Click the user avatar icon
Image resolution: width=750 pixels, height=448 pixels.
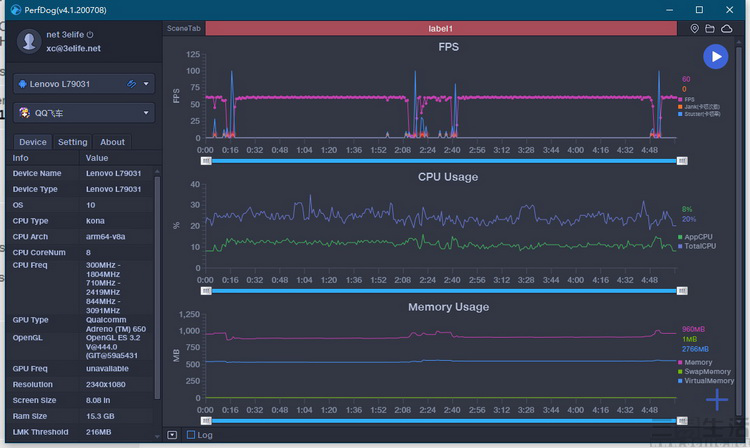pyautogui.click(x=29, y=41)
